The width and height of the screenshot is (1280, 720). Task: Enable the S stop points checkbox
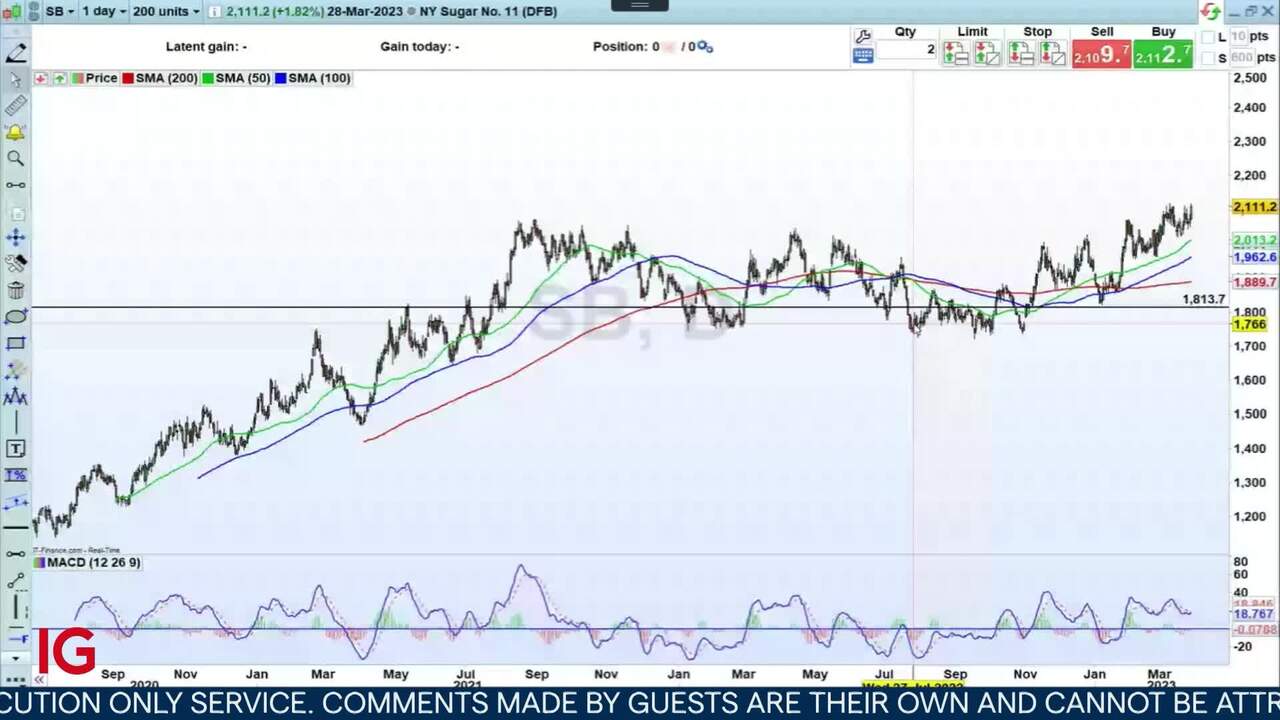1208,58
